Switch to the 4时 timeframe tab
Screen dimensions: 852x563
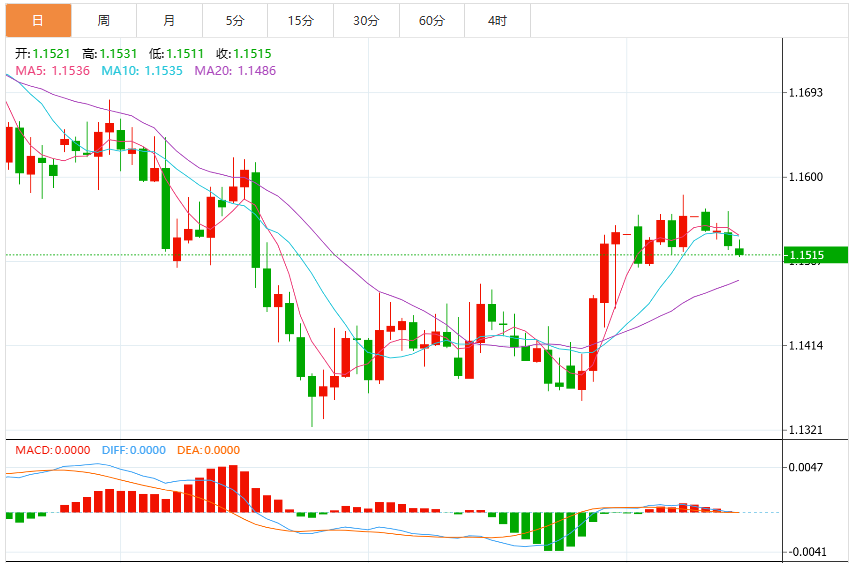click(x=498, y=21)
